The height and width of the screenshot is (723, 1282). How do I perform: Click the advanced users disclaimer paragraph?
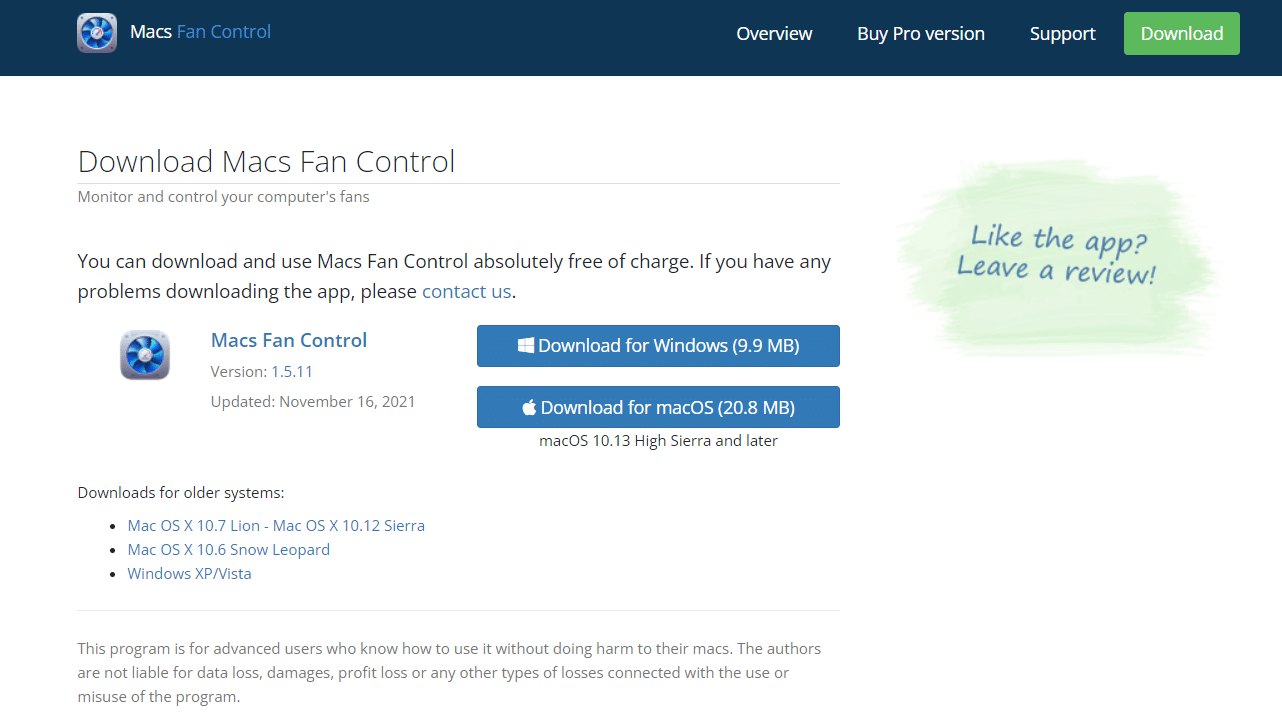[449, 672]
